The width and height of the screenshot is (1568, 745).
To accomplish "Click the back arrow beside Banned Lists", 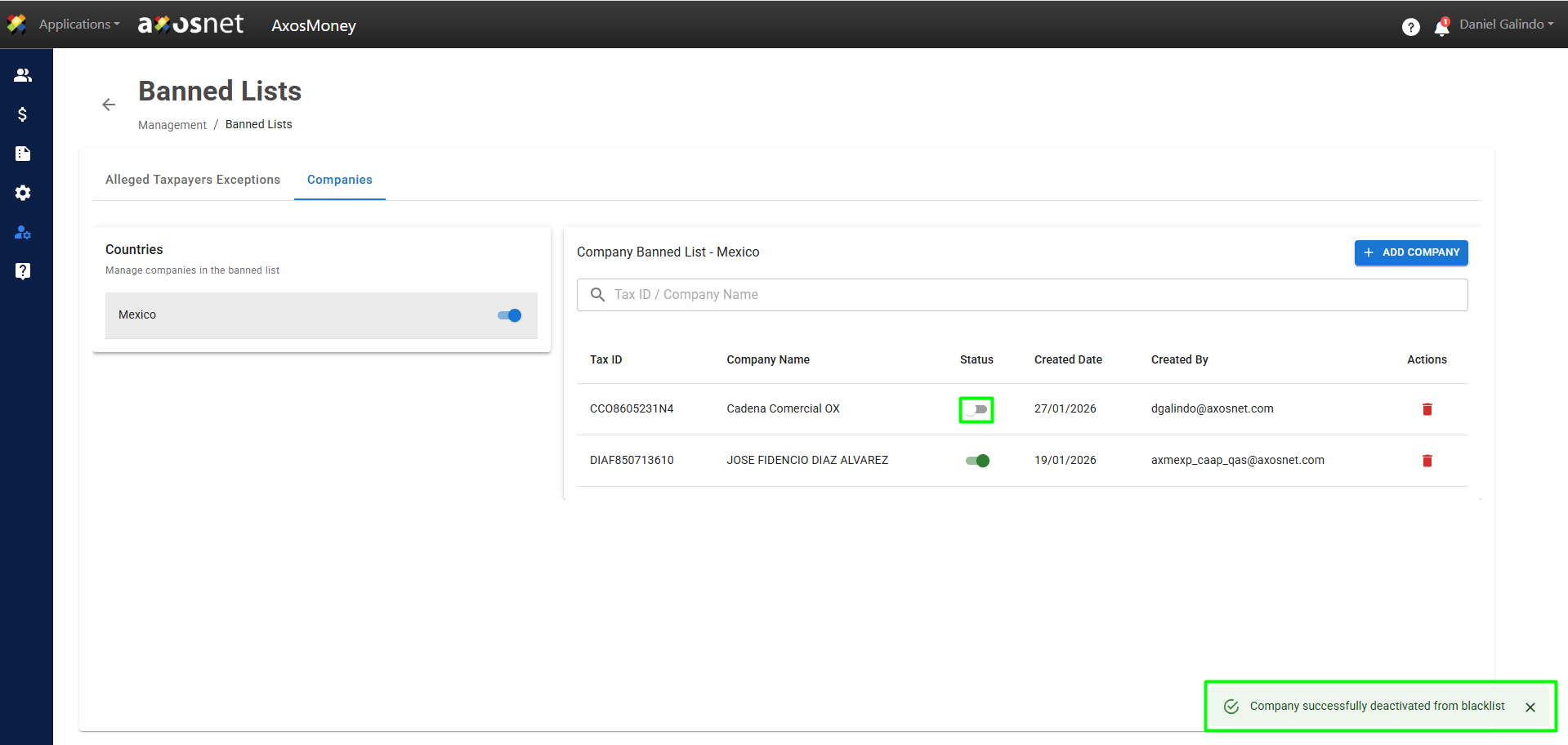I will pos(109,105).
